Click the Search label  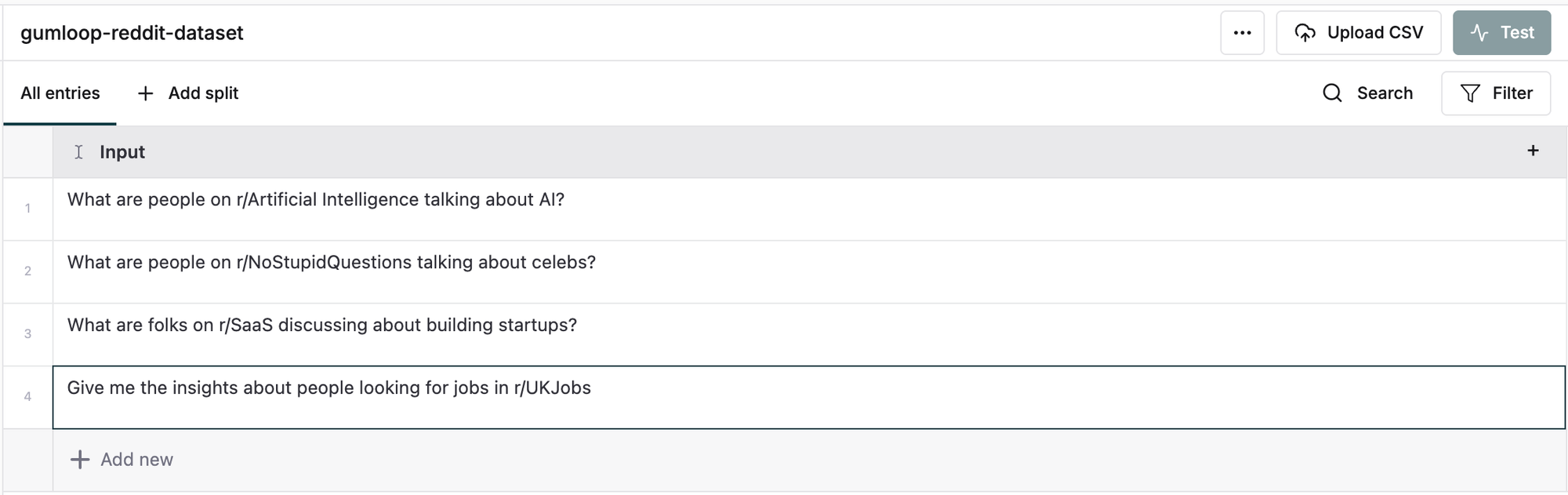(x=1385, y=93)
